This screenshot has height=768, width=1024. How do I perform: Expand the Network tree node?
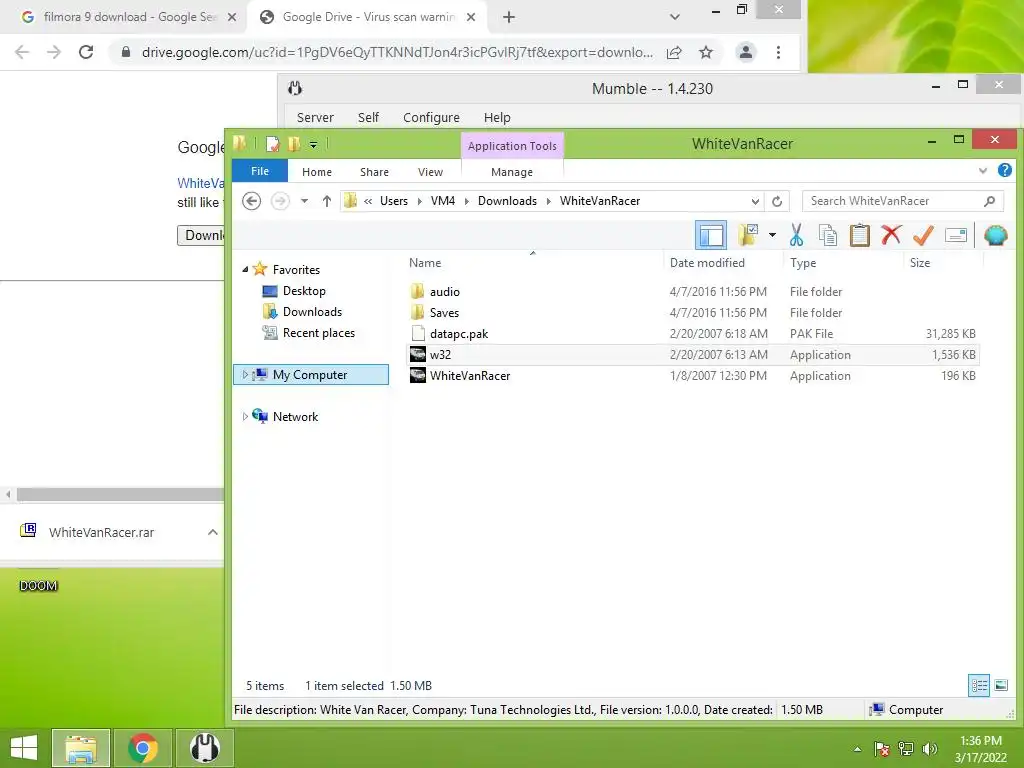point(245,417)
